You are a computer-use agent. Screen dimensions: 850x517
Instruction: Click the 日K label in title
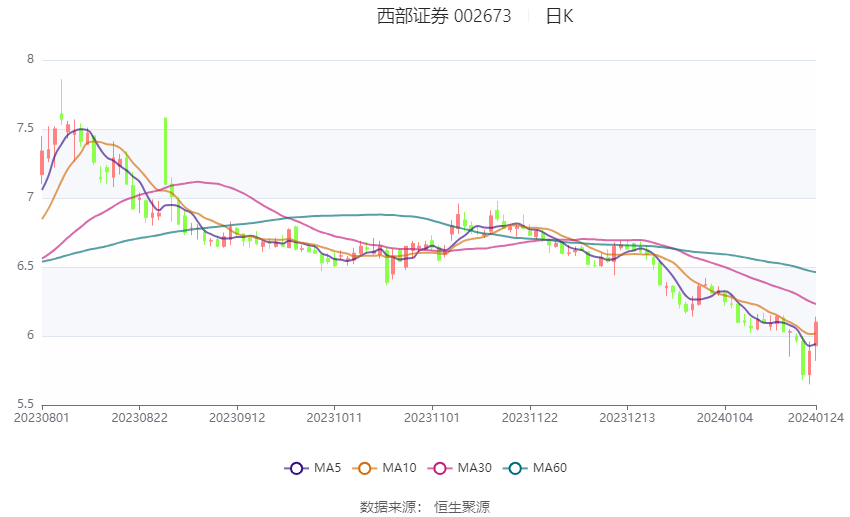tap(559, 16)
